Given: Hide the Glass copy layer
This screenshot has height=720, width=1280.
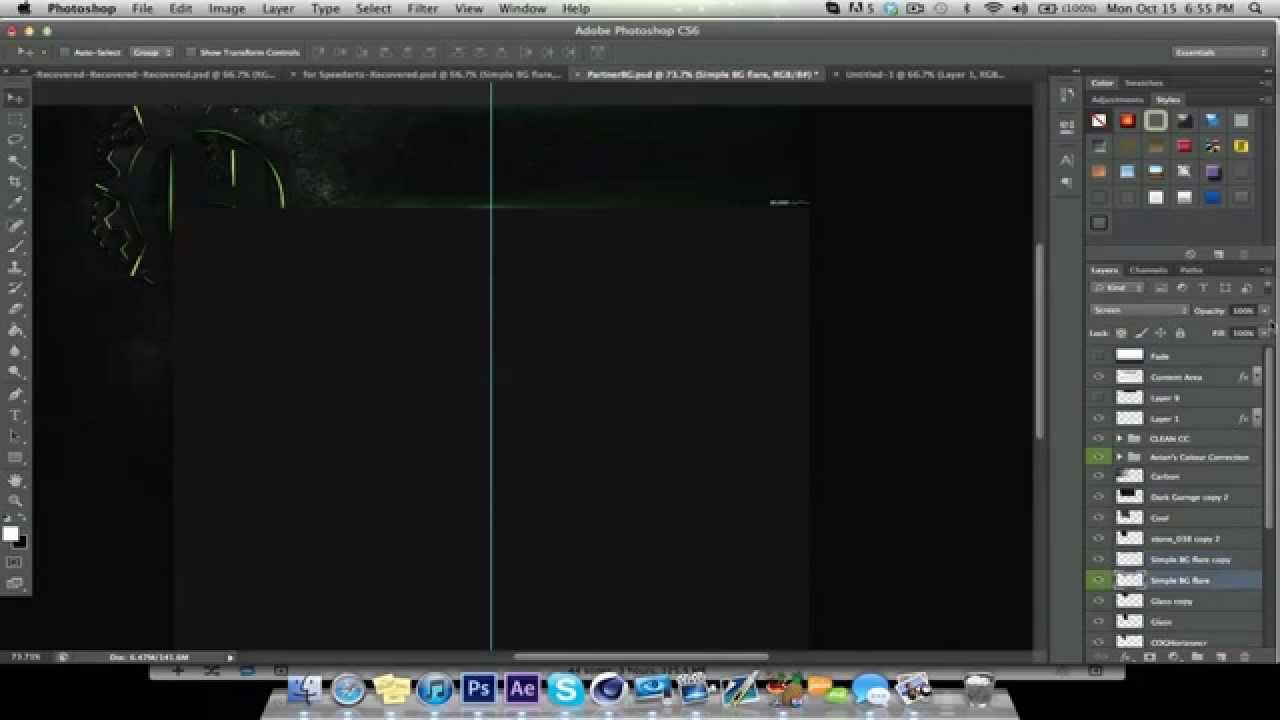Looking at the screenshot, I should click(1099, 601).
